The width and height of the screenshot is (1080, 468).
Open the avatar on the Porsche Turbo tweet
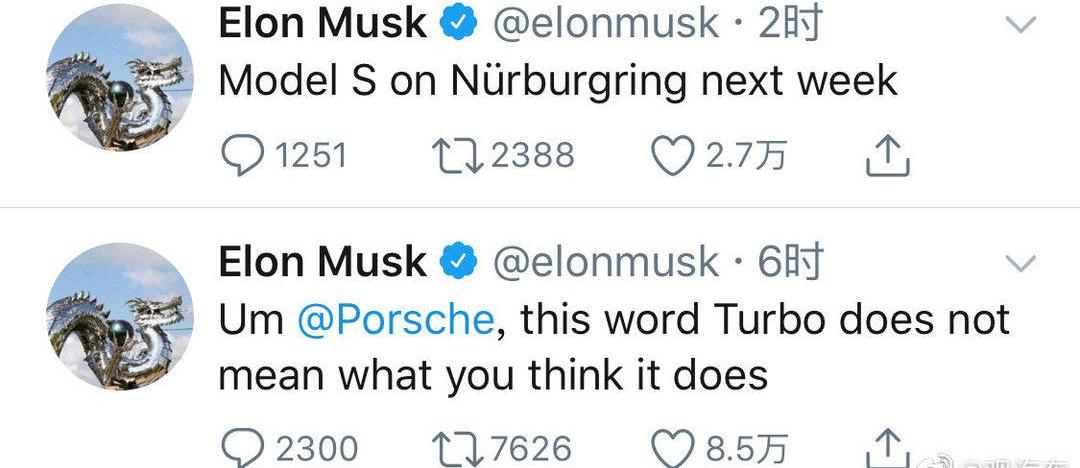(x=120, y=317)
